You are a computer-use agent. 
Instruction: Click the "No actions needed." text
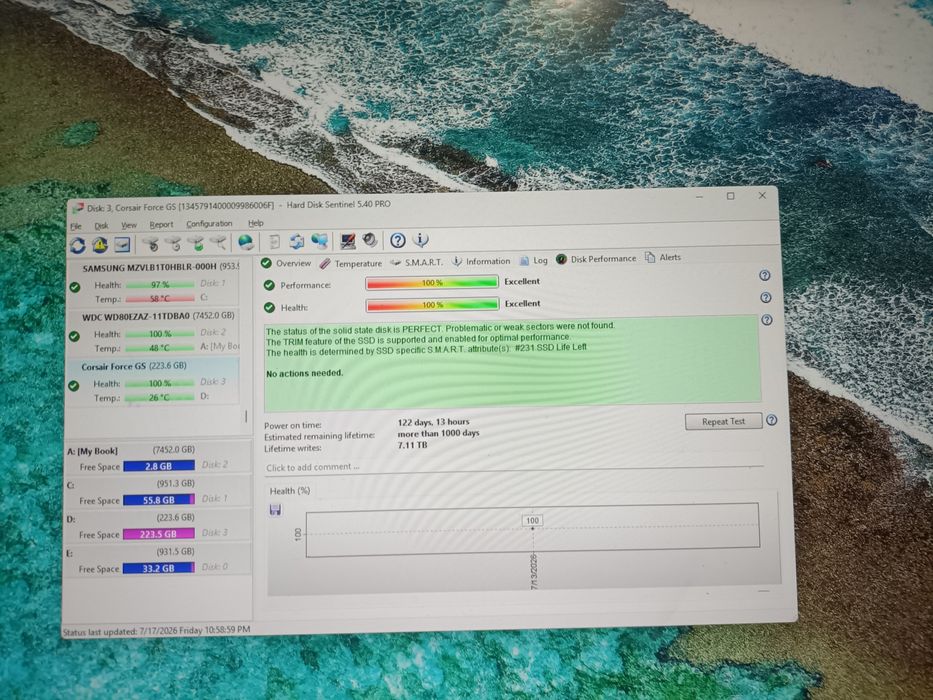(x=305, y=373)
